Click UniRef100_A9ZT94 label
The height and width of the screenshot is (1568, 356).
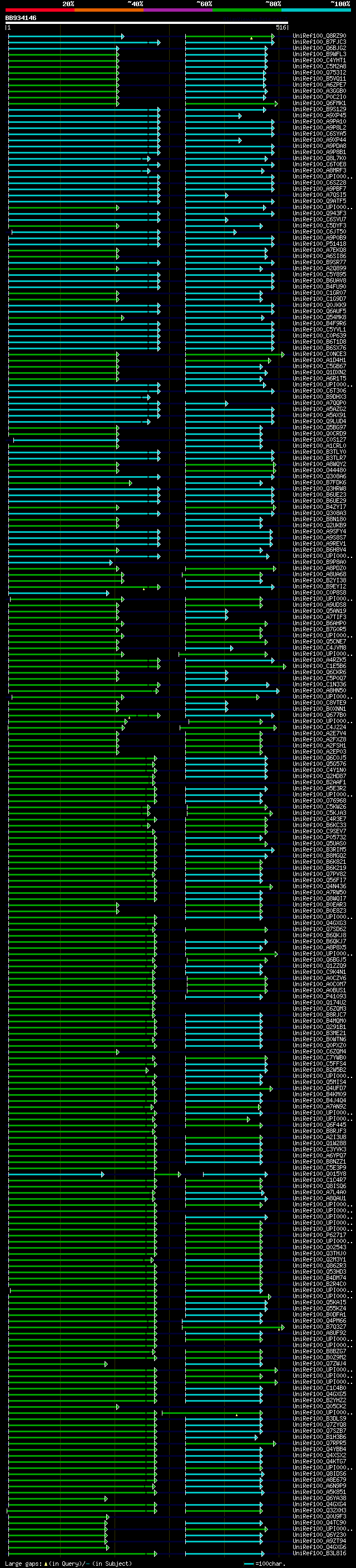click(319, 1541)
